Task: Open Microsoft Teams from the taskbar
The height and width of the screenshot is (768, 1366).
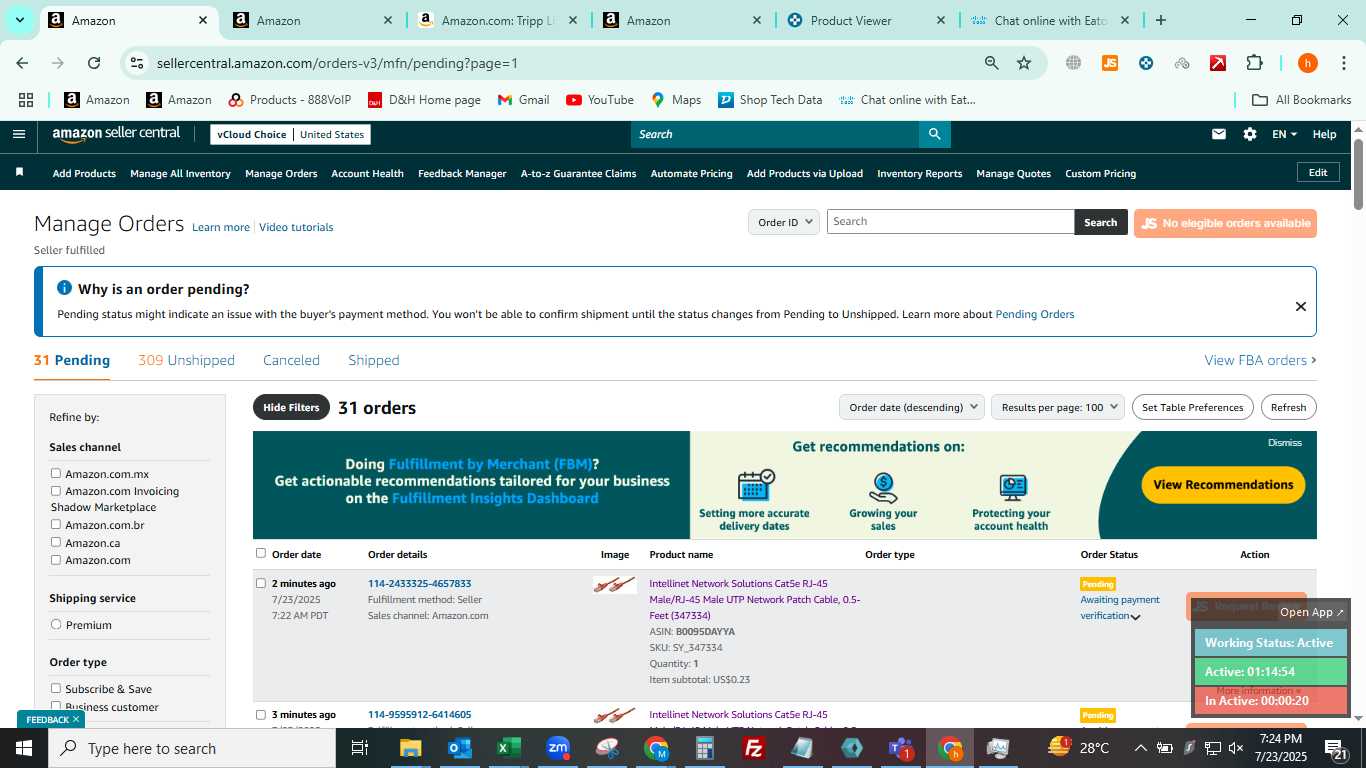Action: coord(900,748)
